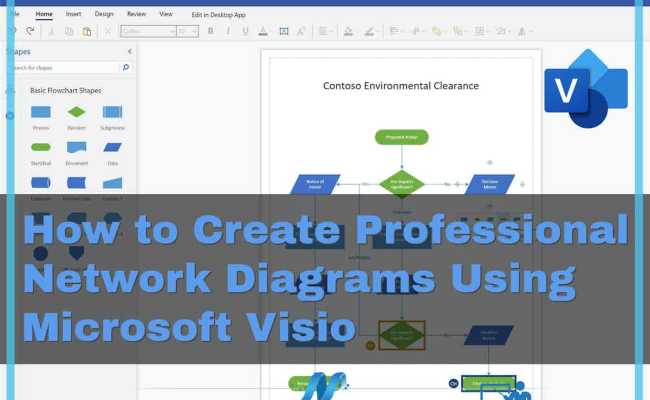Click Basic Flowchart Shapes heading

coord(65,90)
